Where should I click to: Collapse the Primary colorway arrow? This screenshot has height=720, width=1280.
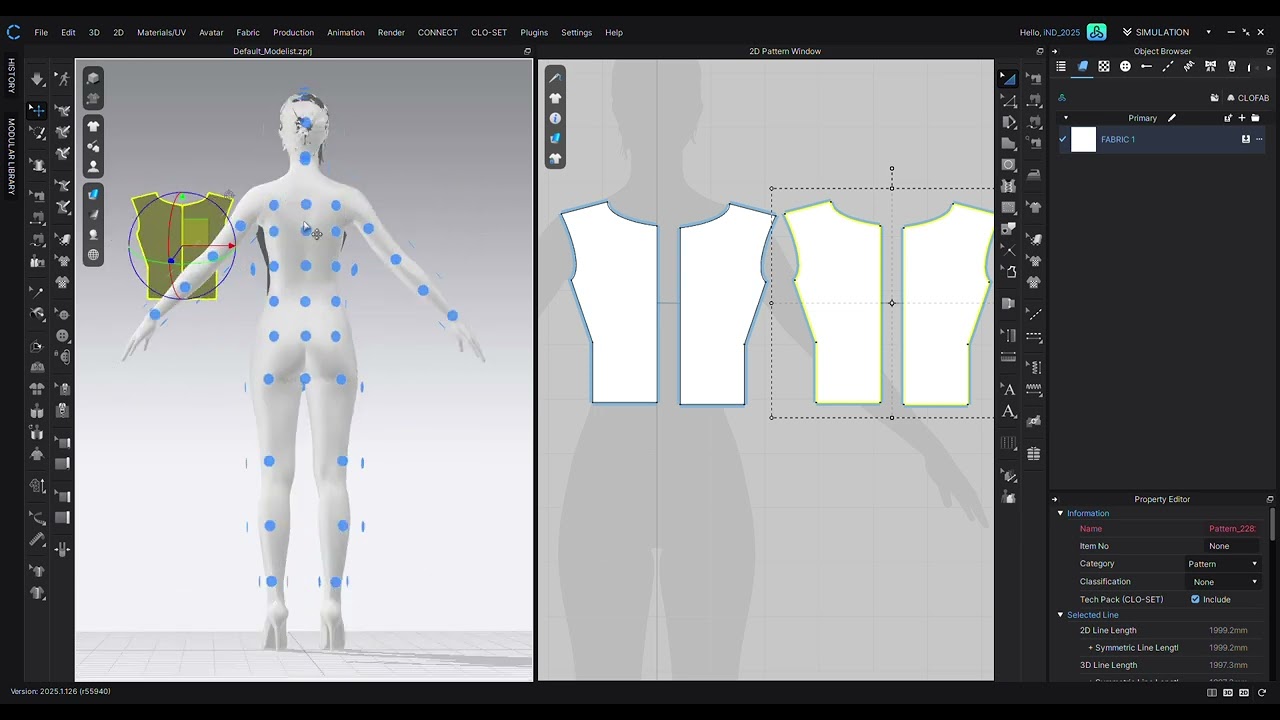pos(1065,118)
